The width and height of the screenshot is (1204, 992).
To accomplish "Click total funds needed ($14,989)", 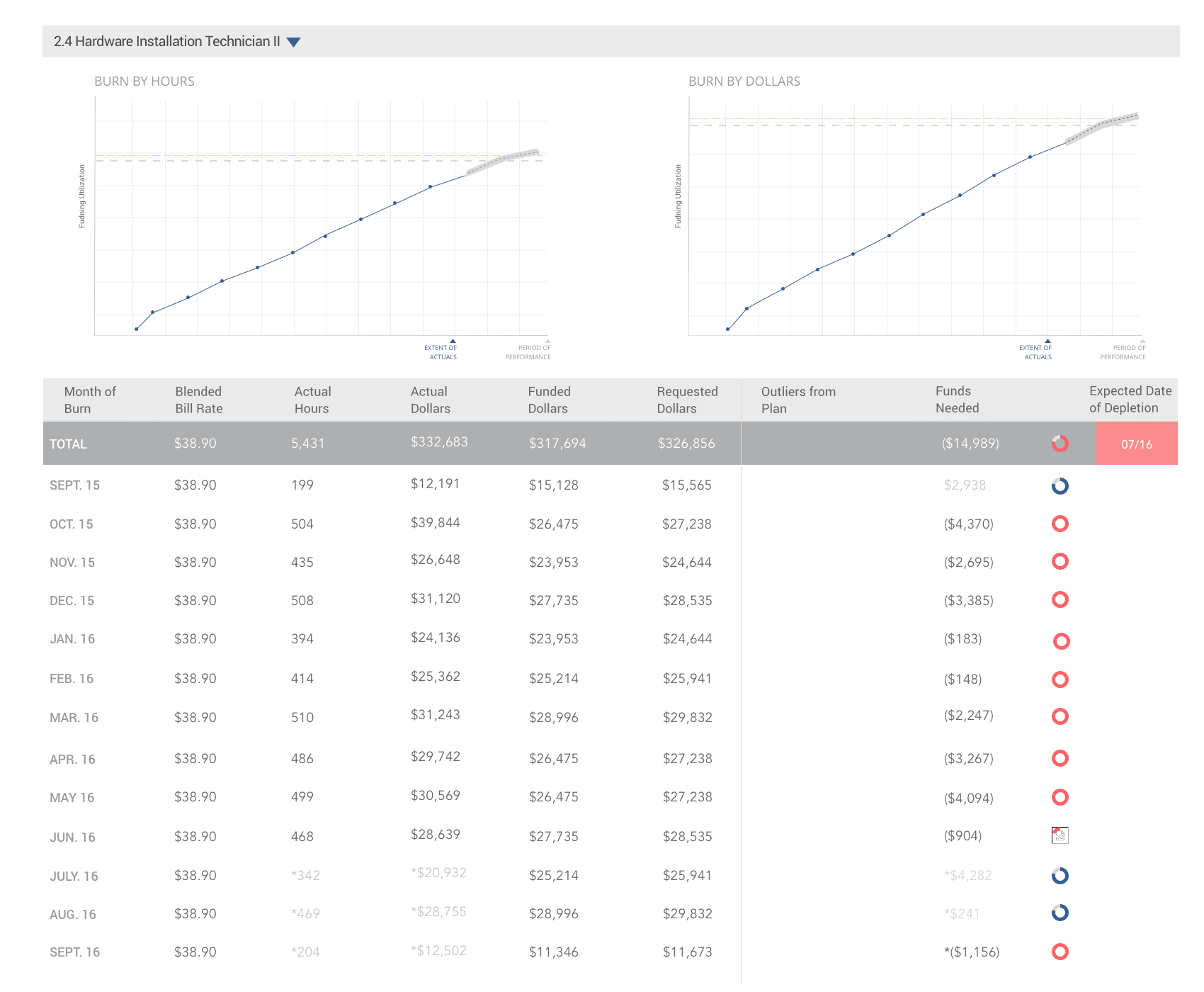I will [x=970, y=444].
